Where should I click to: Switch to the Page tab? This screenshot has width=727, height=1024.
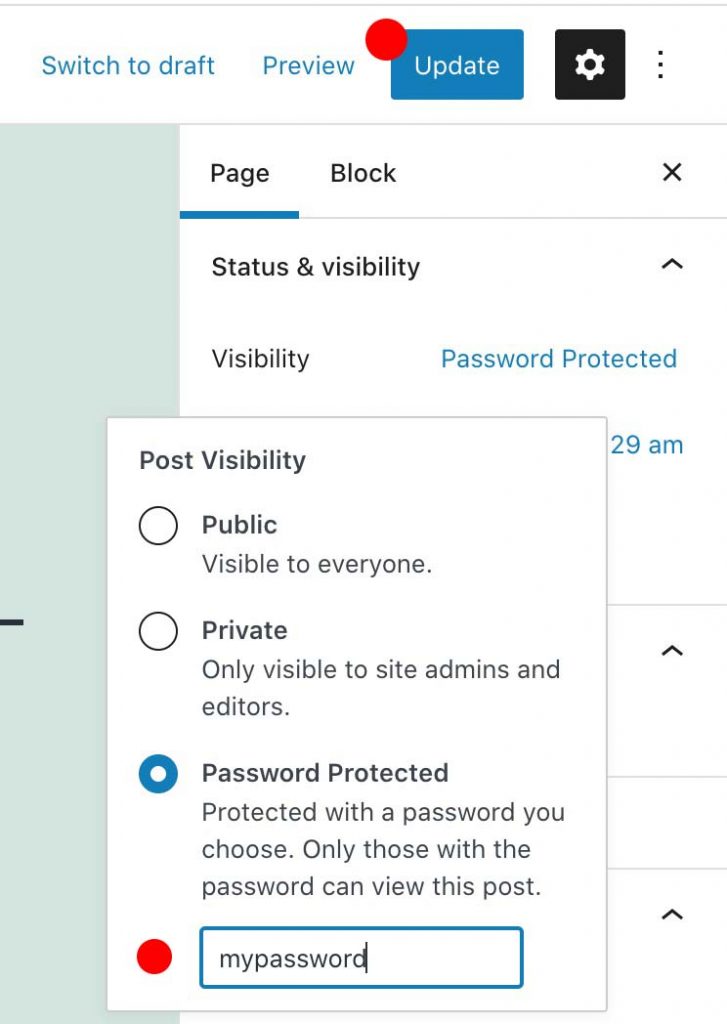pyautogui.click(x=240, y=173)
